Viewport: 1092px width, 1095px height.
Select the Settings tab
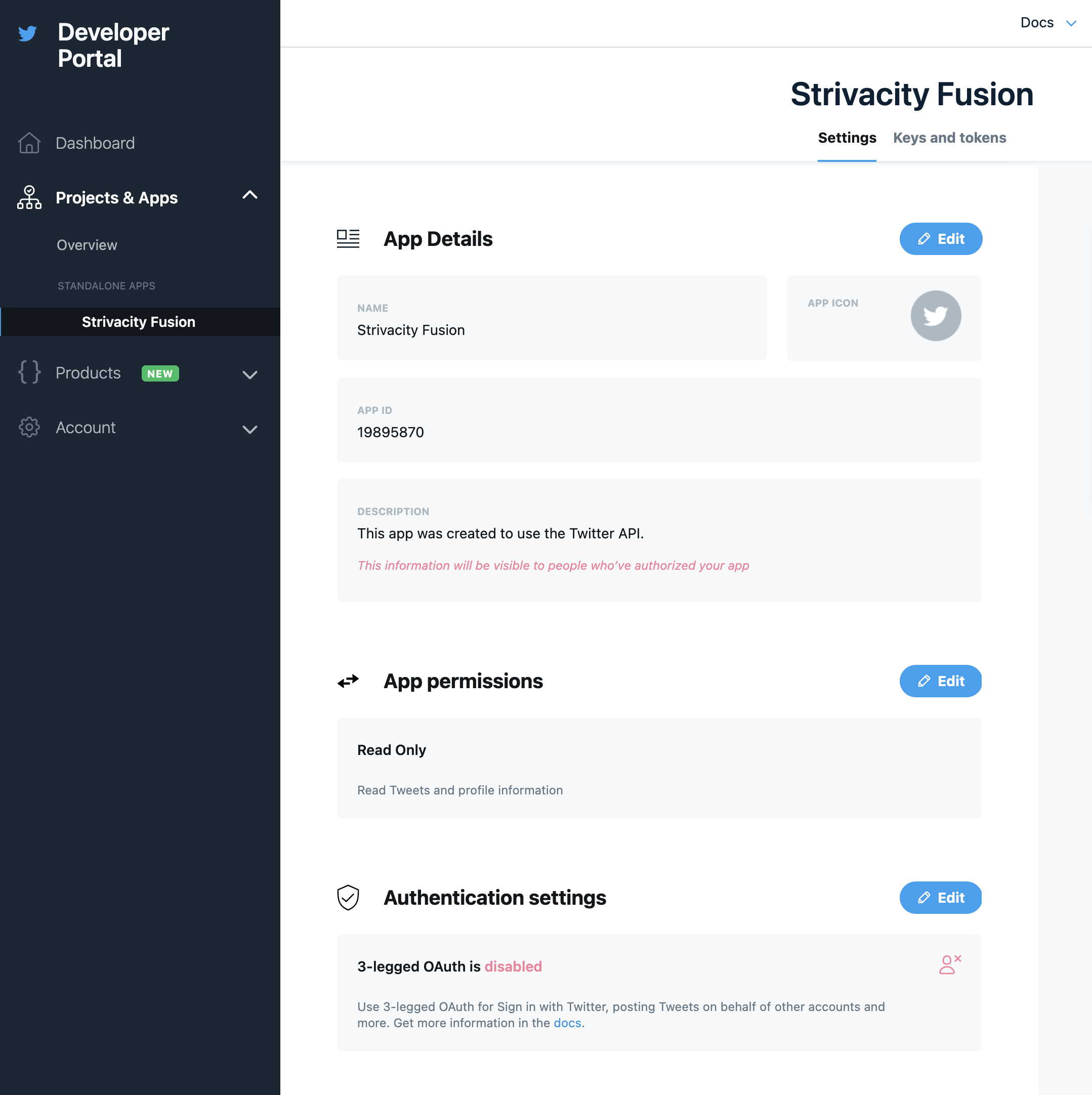point(847,138)
